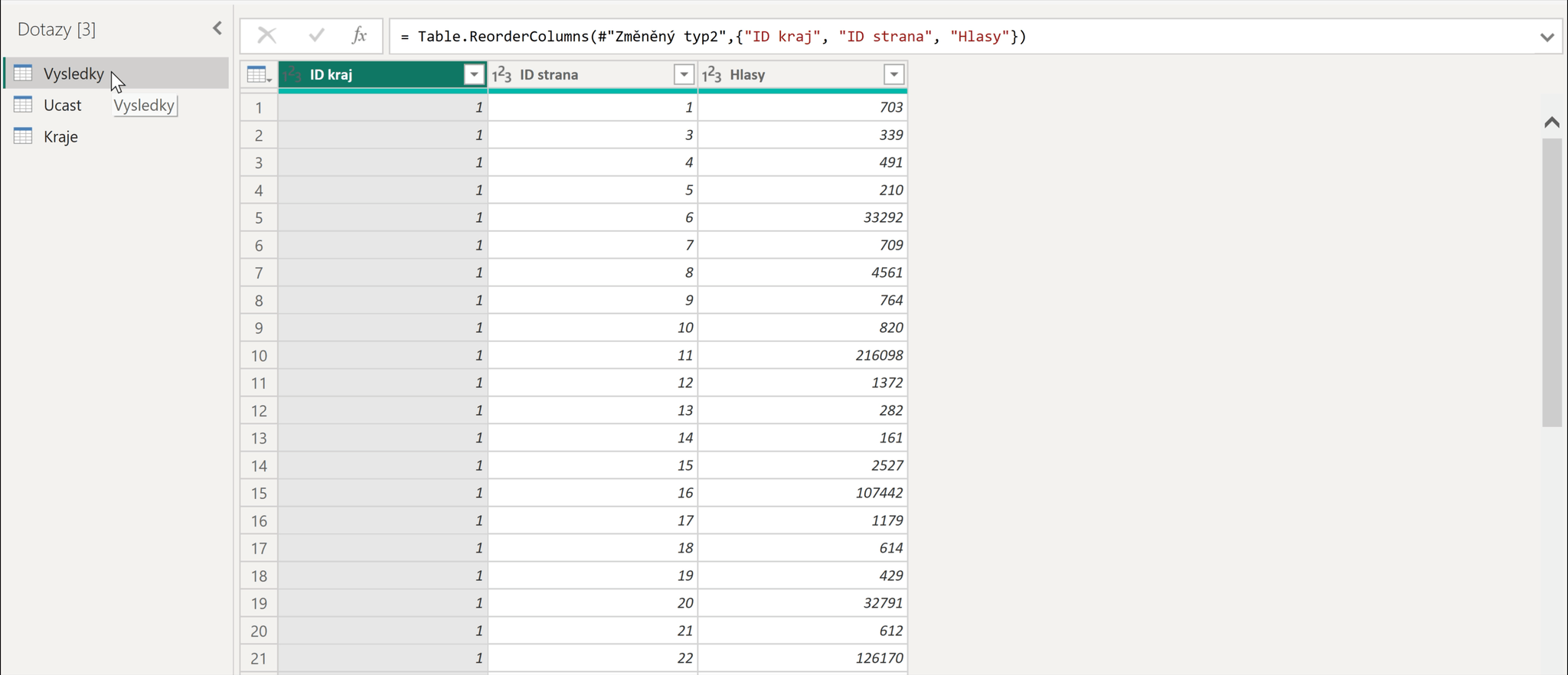Open the Hlasy column filter dropdown
The width and height of the screenshot is (1568, 675).
point(893,74)
